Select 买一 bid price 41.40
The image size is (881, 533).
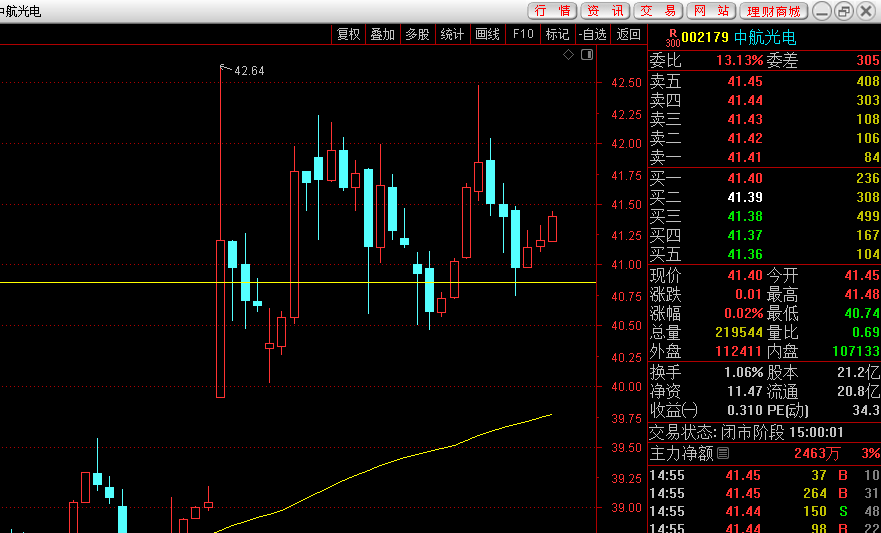(745, 179)
